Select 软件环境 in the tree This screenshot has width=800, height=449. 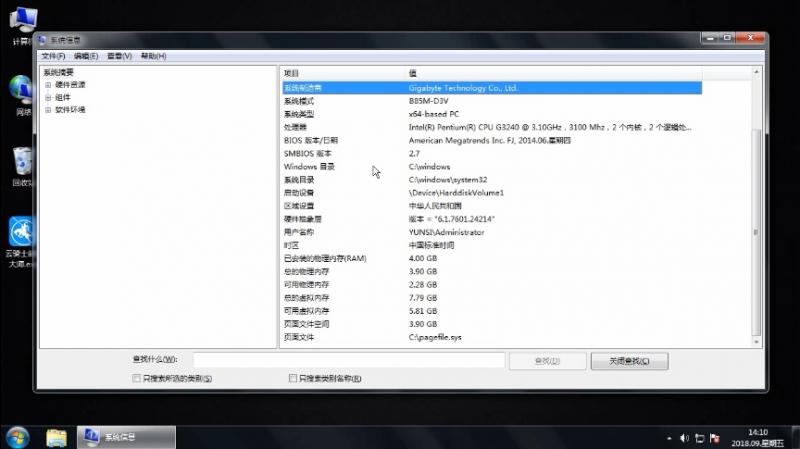(x=70, y=110)
